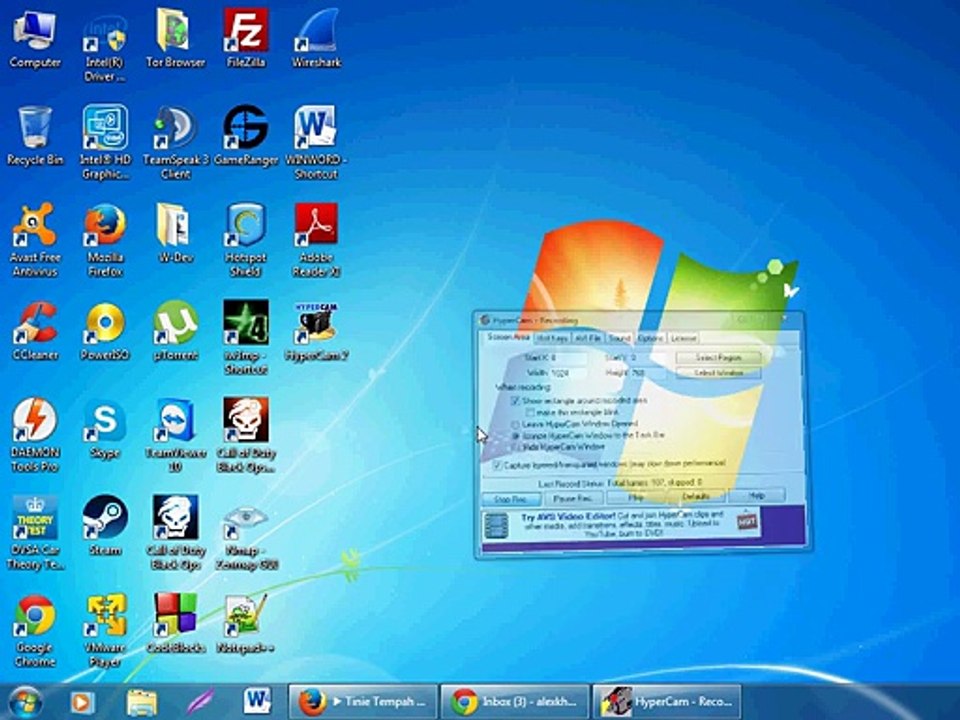Select the Mozilla Firefox desktop icon
Viewport: 960px width, 720px height.
[105, 240]
